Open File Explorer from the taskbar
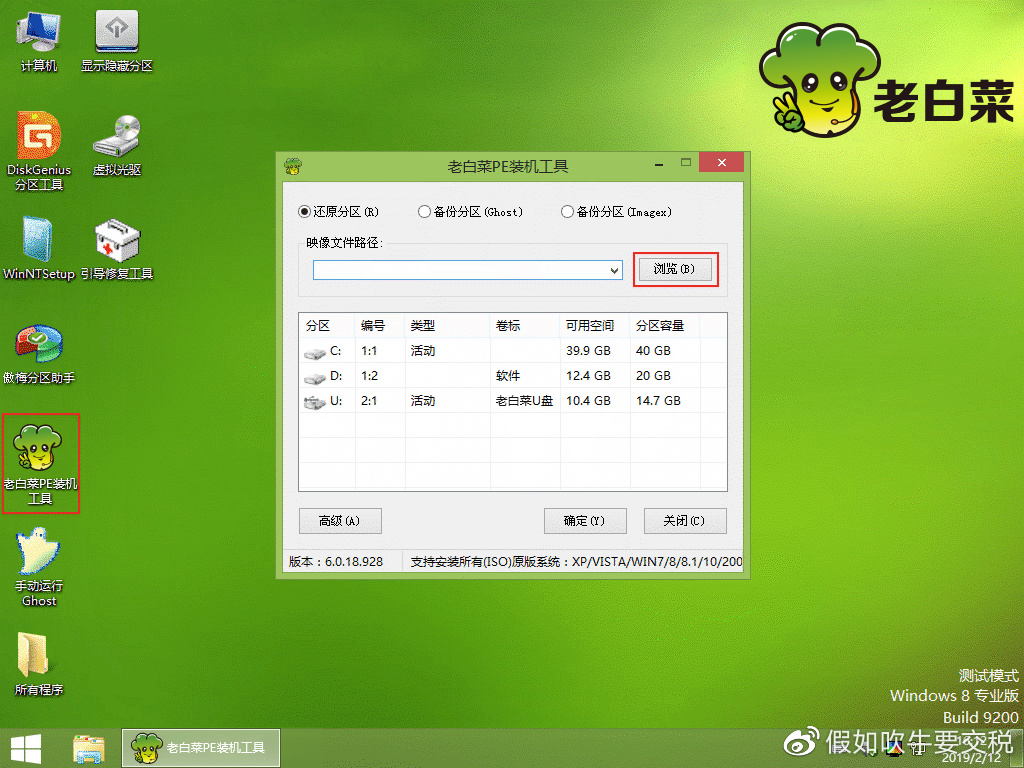Image resolution: width=1024 pixels, height=768 pixels. tap(88, 748)
